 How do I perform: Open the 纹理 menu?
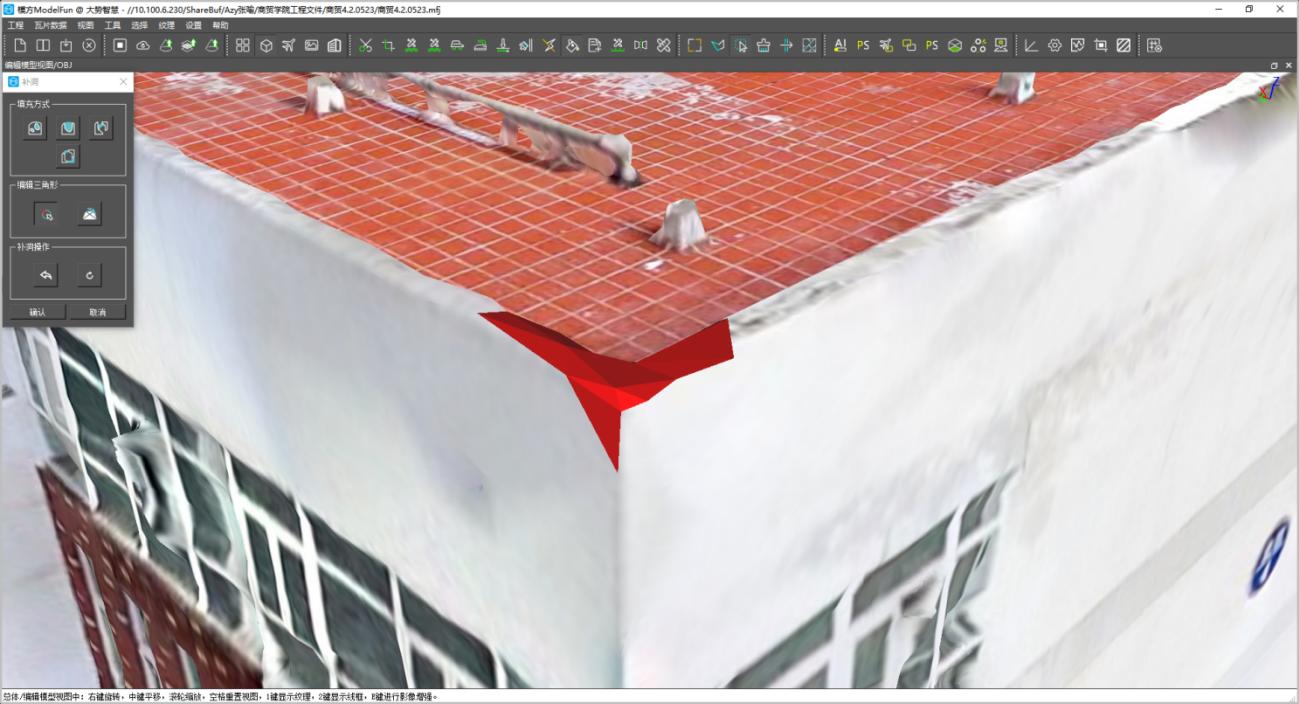coord(166,25)
